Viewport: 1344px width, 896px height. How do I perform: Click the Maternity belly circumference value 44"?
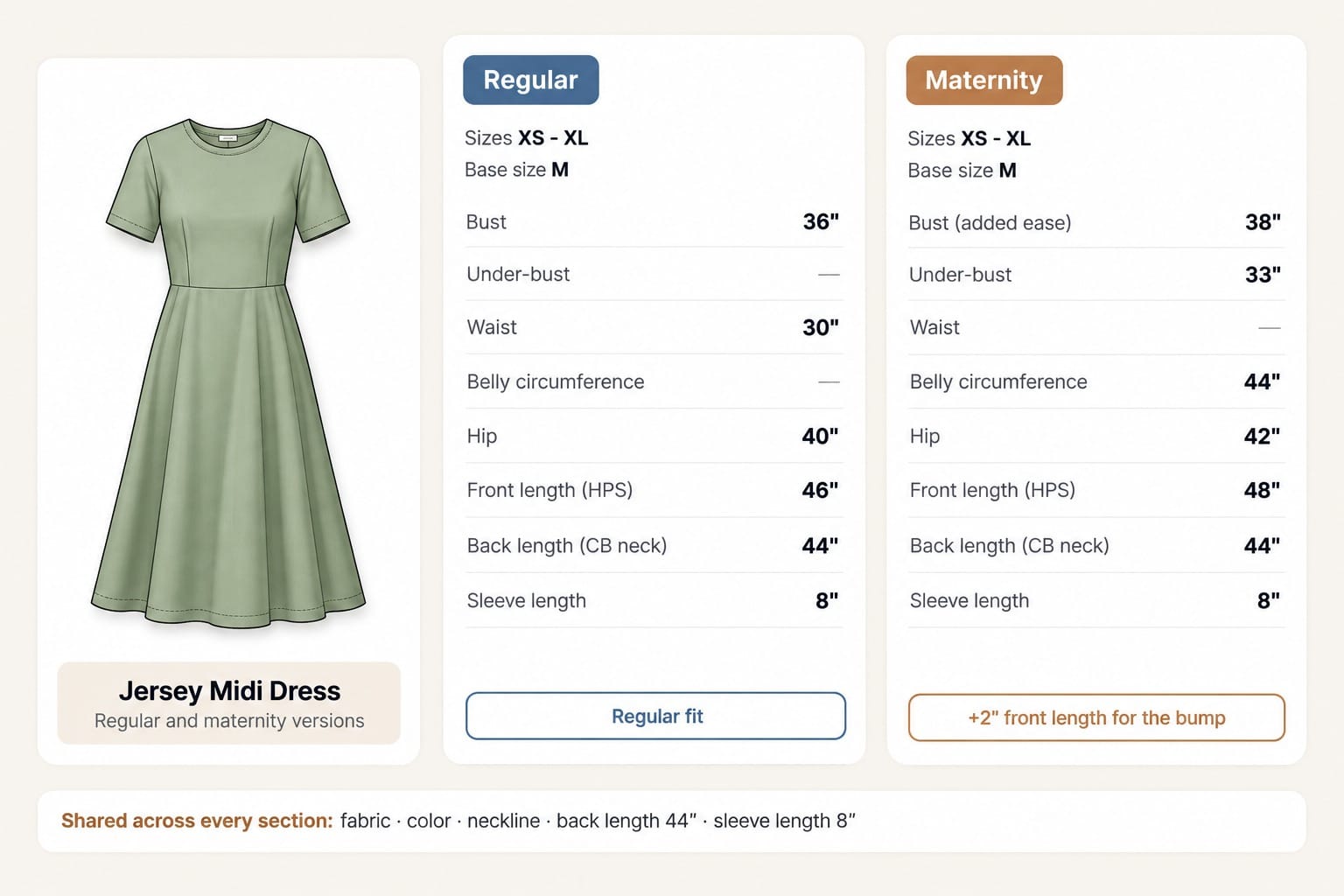pyautogui.click(x=1263, y=381)
